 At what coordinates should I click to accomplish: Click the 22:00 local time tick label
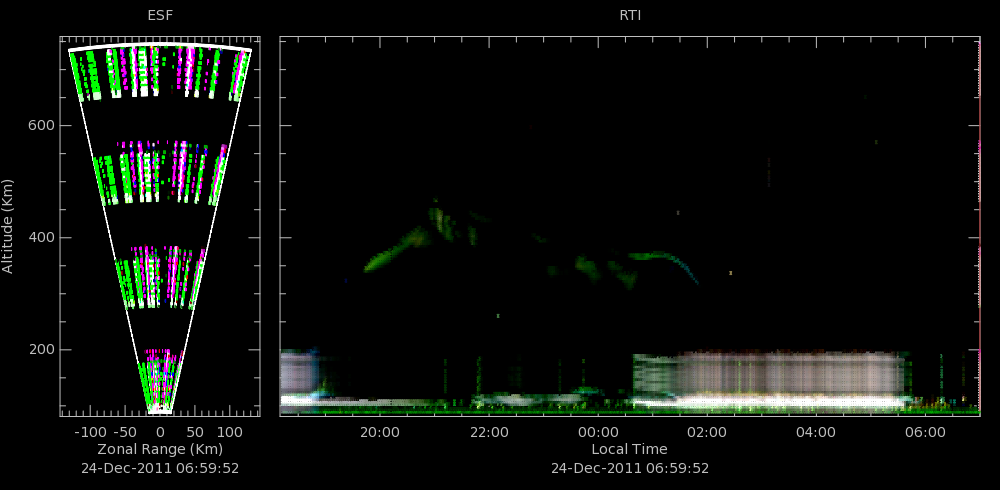click(489, 432)
